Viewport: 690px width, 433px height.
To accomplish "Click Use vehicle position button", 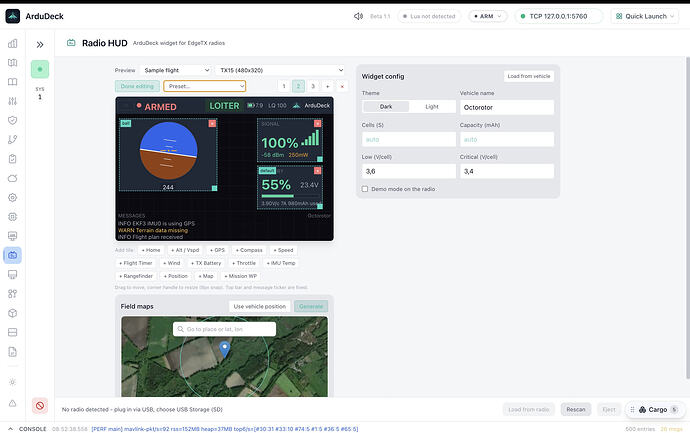I will tap(260, 306).
